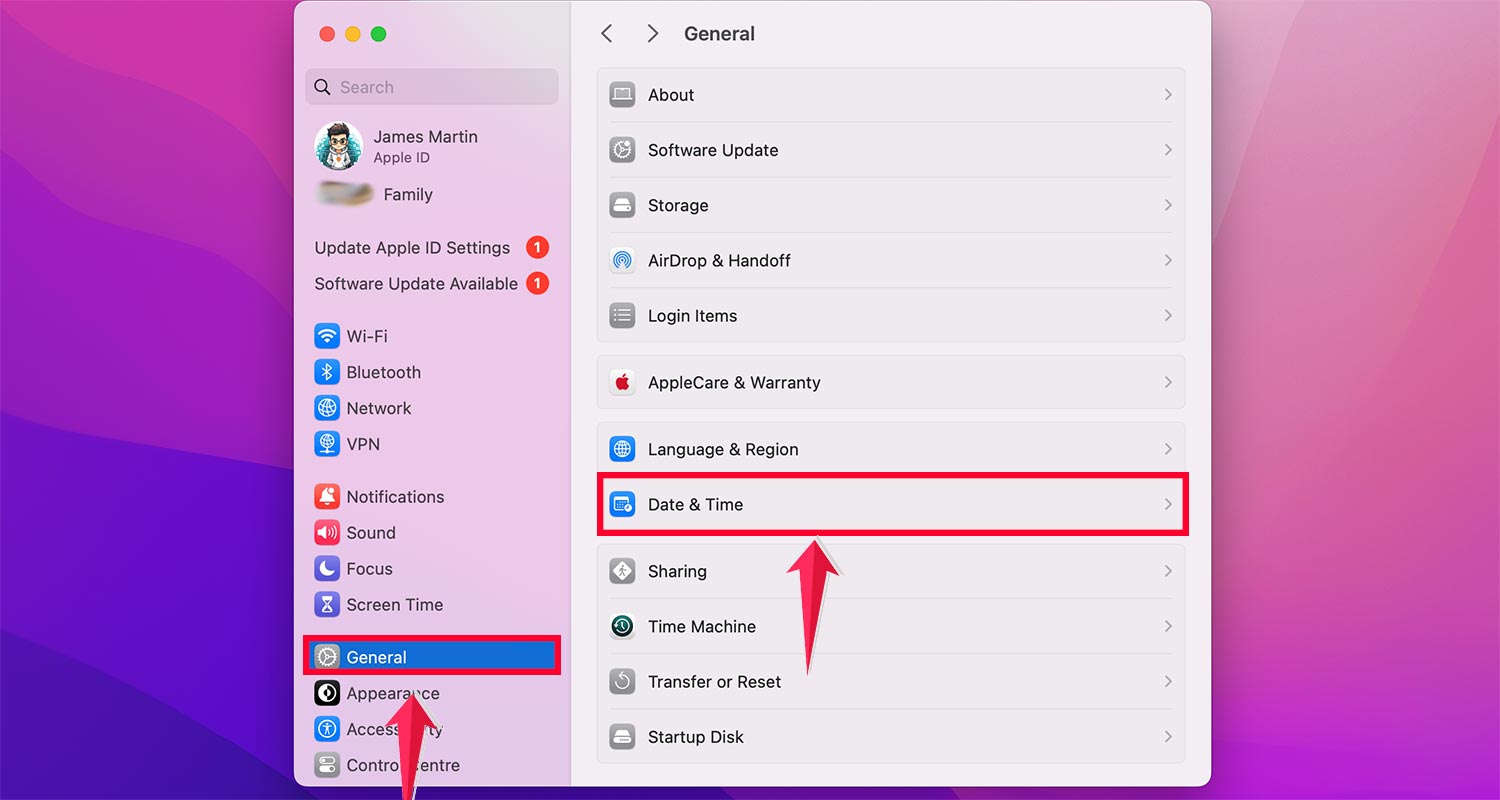Click the Control Centre icon
The height and width of the screenshot is (800, 1500).
328,765
